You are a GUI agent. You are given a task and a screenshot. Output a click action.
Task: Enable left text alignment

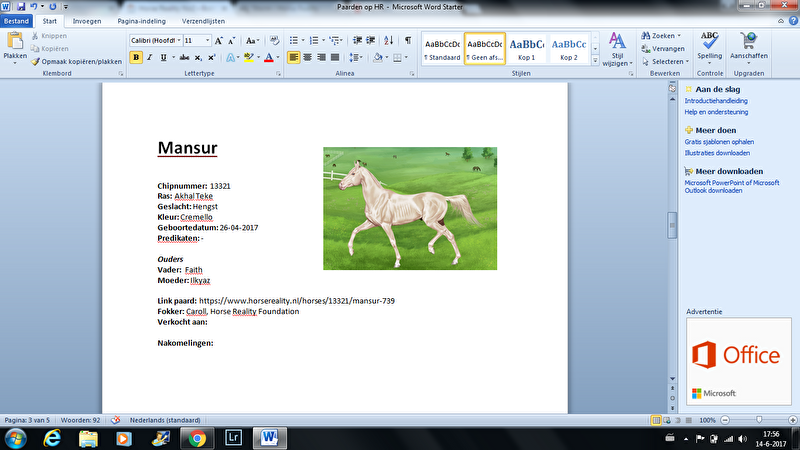(295, 58)
